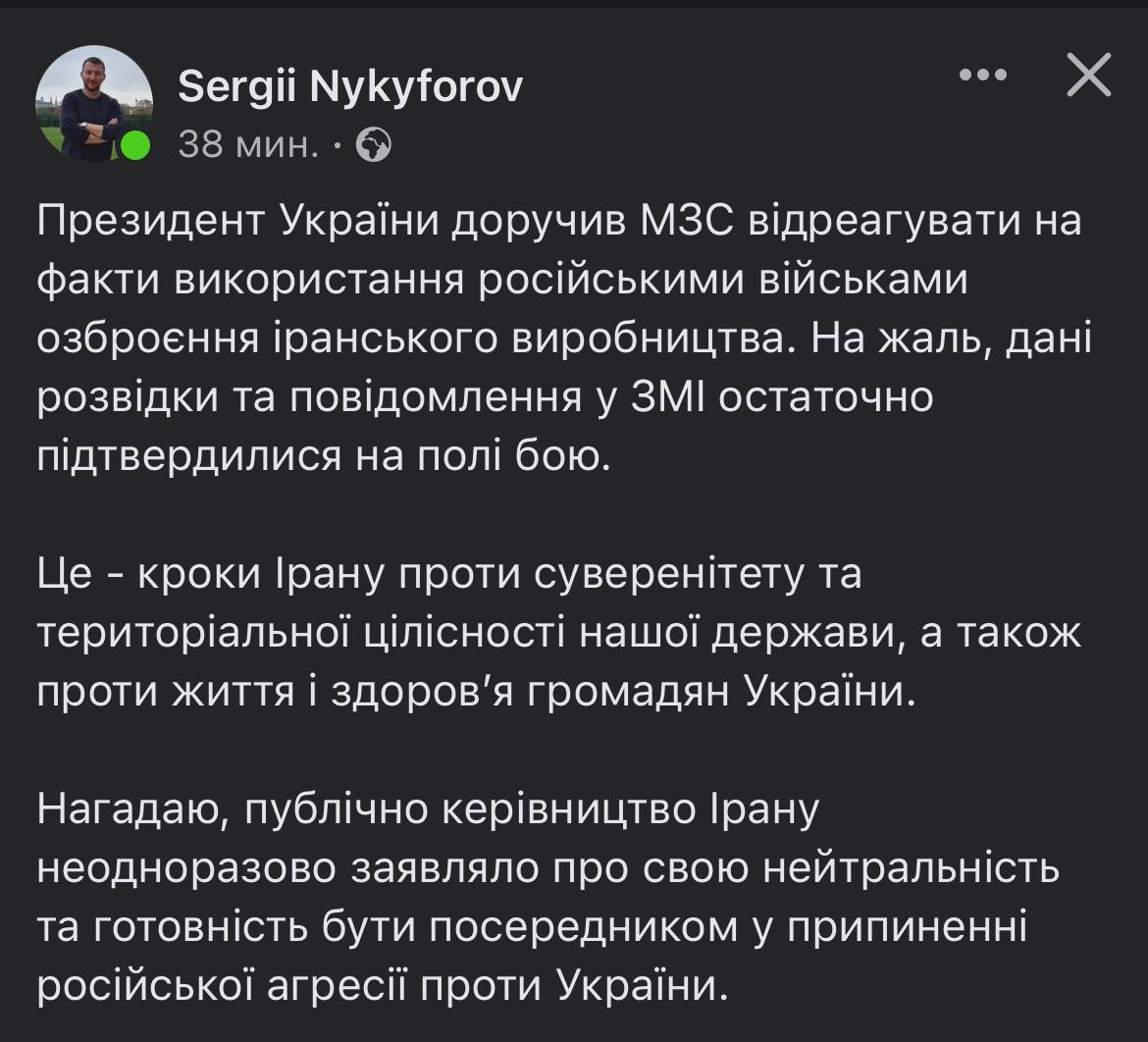The width and height of the screenshot is (1148, 1042).
Task: Click the globe public-audience icon
Action: [x=374, y=146]
